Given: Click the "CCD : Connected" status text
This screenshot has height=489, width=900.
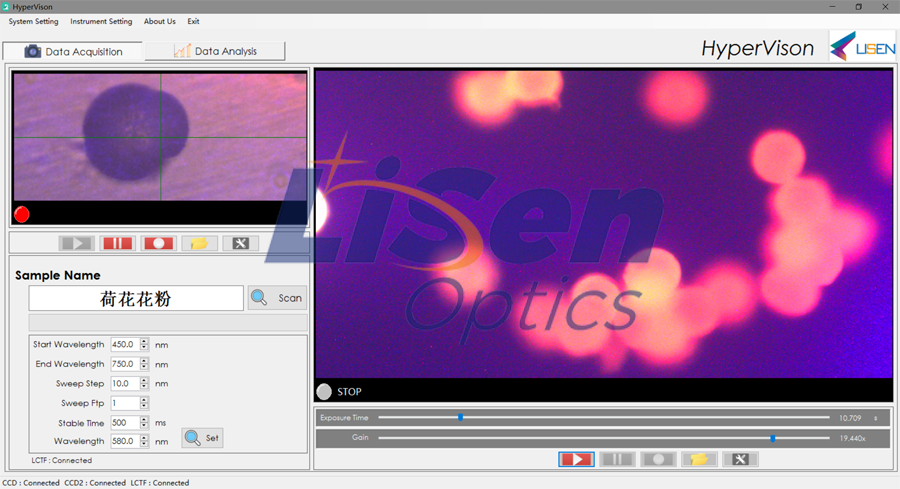Looking at the screenshot, I should click(x=31, y=483).
